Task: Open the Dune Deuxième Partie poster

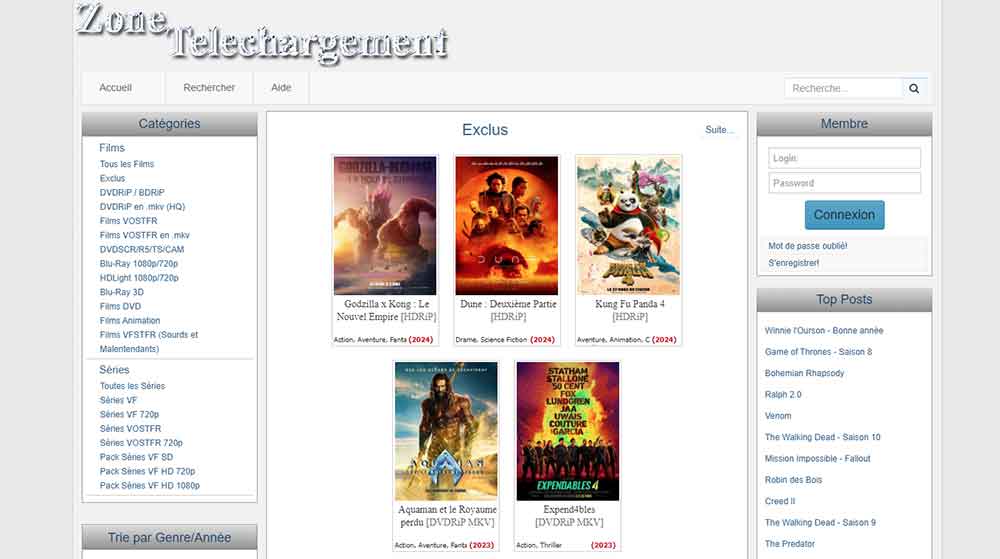Action: coord(506,226)
